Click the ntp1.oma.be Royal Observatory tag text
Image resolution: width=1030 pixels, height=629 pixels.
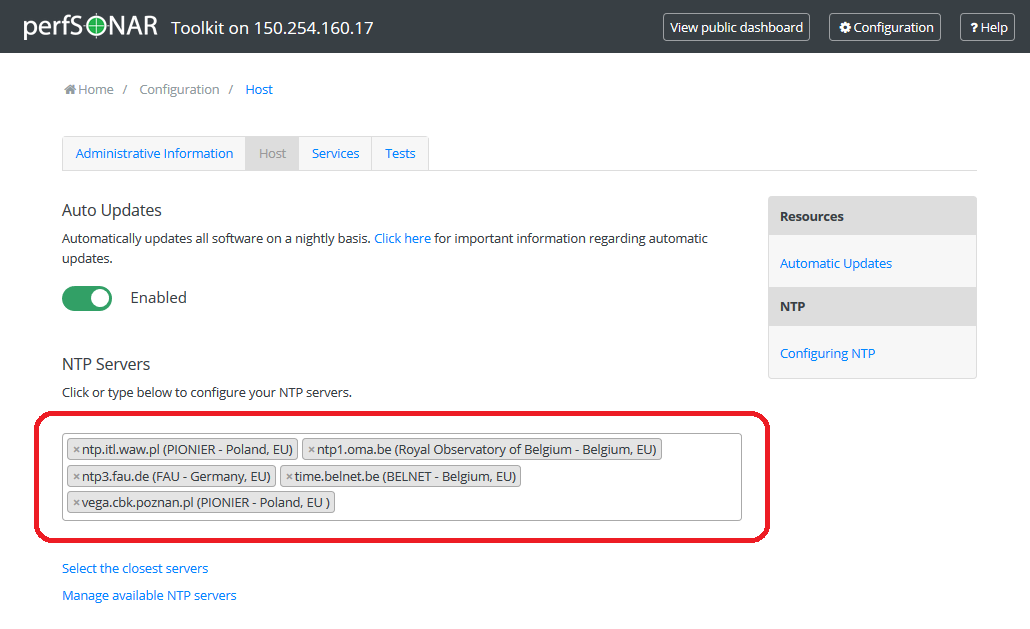tap(487, 450)
